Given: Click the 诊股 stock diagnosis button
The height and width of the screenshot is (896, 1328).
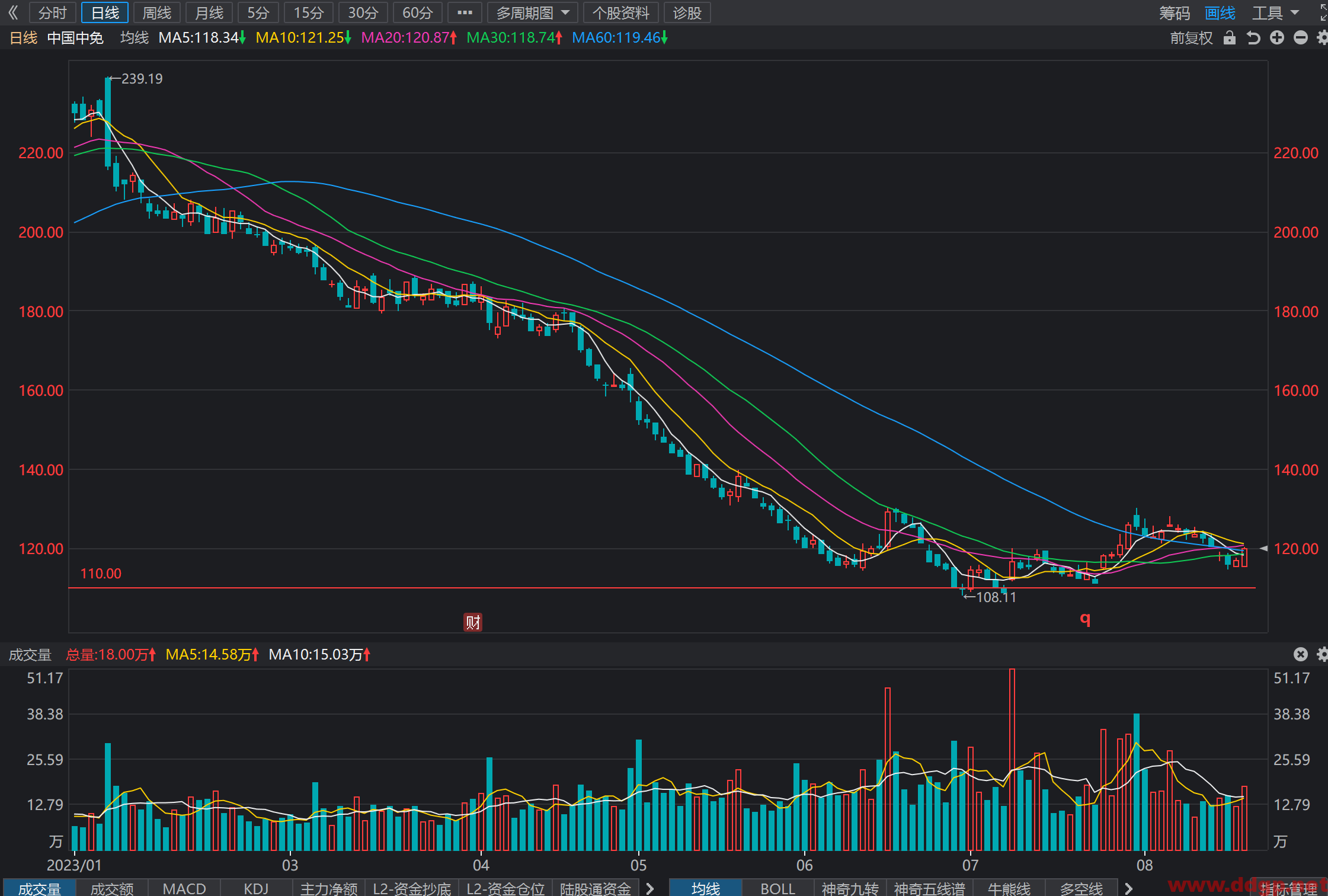Looking at the screenshot, I should coord(687,12).
